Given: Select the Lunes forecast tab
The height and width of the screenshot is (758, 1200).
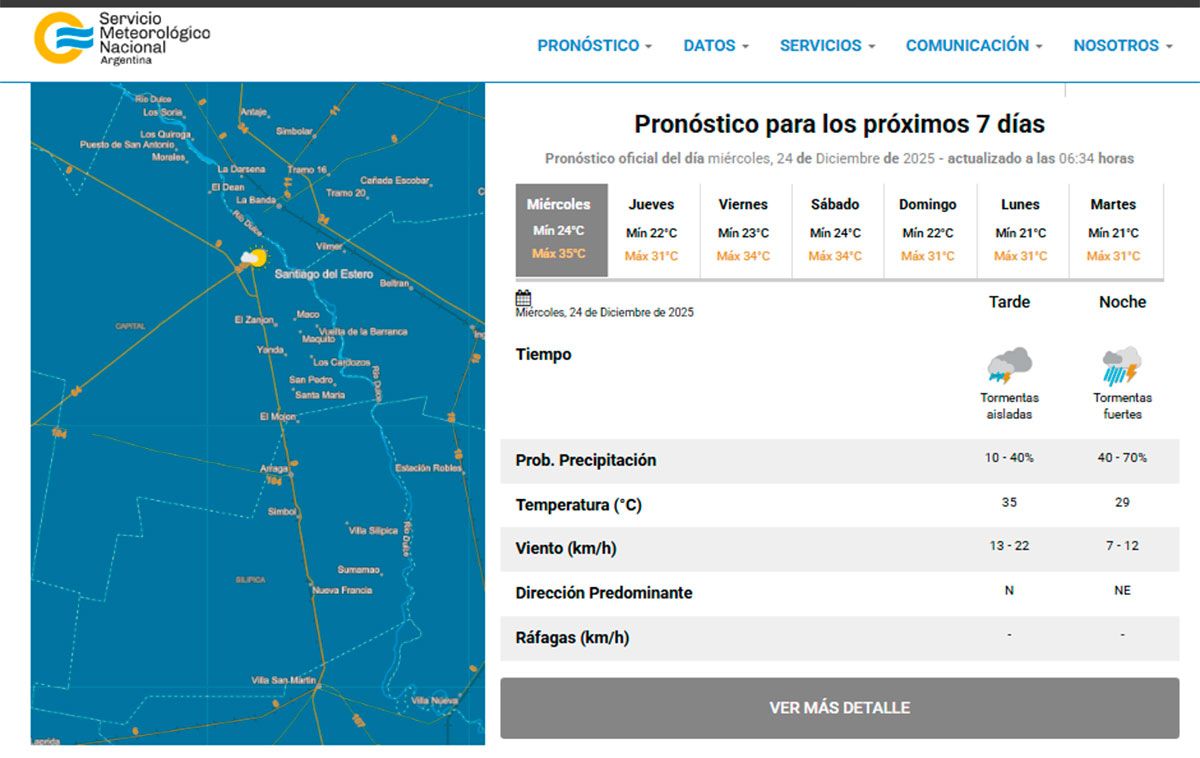Looking at the screenshot, I should [x=1020, y=230].
